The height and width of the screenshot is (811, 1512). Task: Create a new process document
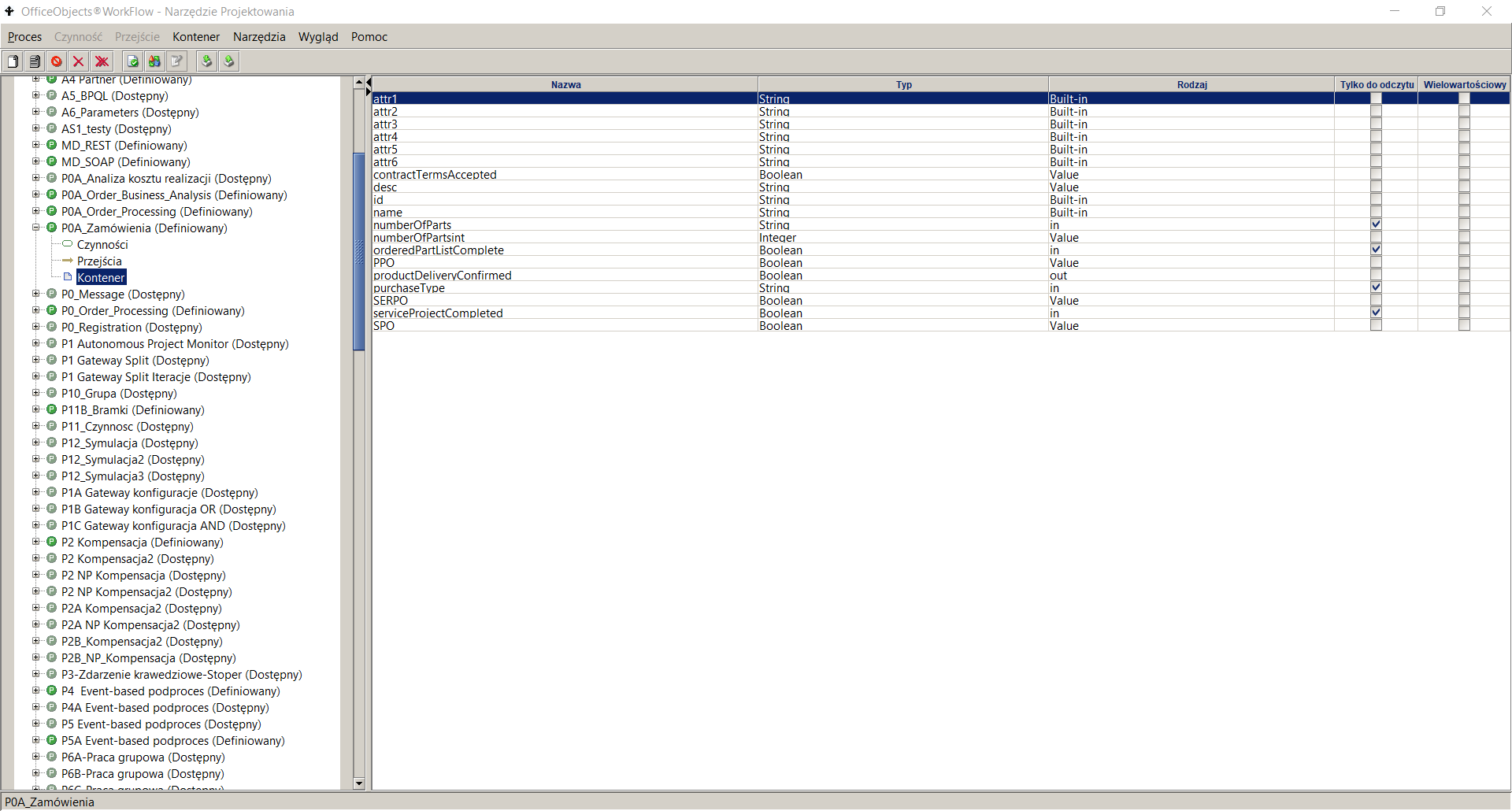[x=13, y=61]
